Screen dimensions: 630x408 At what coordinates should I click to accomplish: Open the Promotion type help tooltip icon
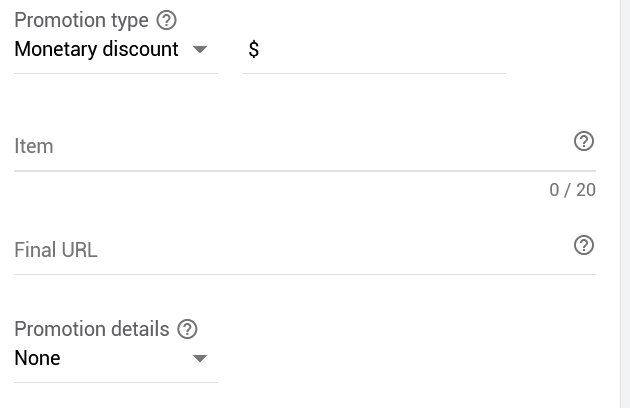tap(166, 20)
